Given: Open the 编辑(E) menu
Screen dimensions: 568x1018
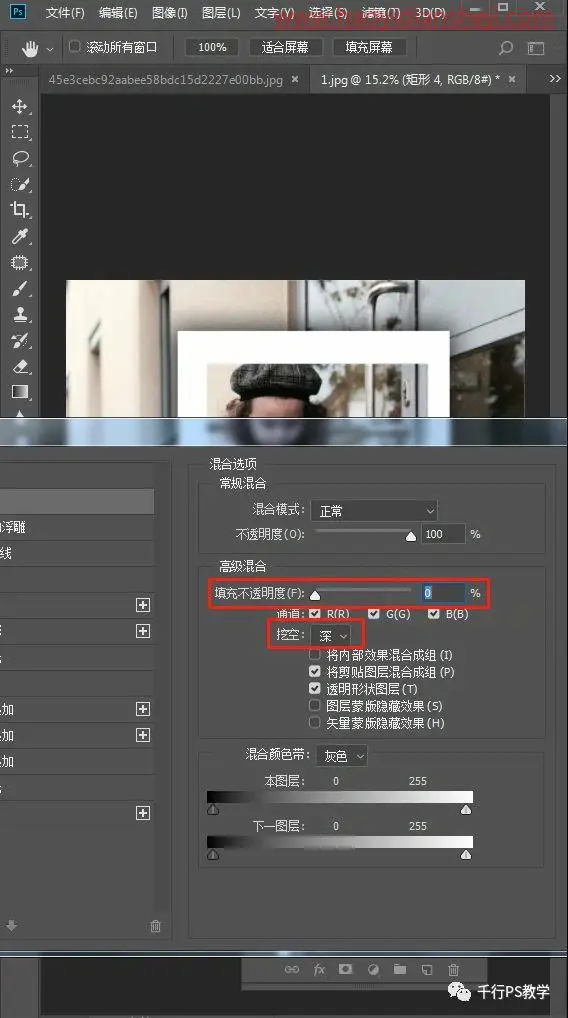Looking at the screenshot, I should 117,12.
